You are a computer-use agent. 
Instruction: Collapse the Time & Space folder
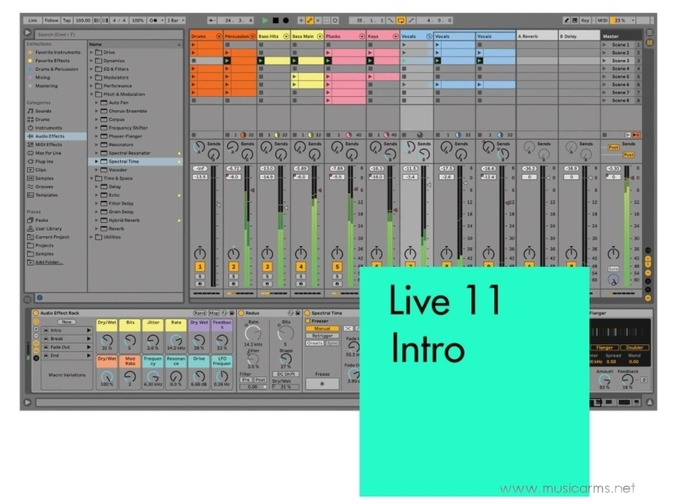coord(90,177)
